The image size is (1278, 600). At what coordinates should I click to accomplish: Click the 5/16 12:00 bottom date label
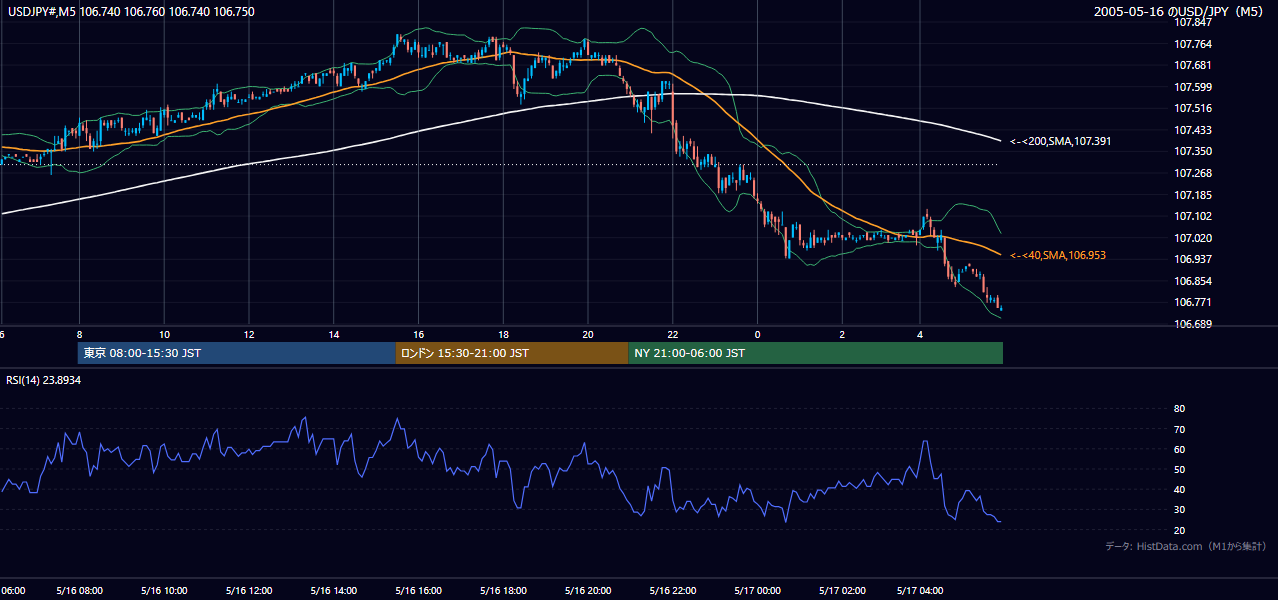point(247,590)
